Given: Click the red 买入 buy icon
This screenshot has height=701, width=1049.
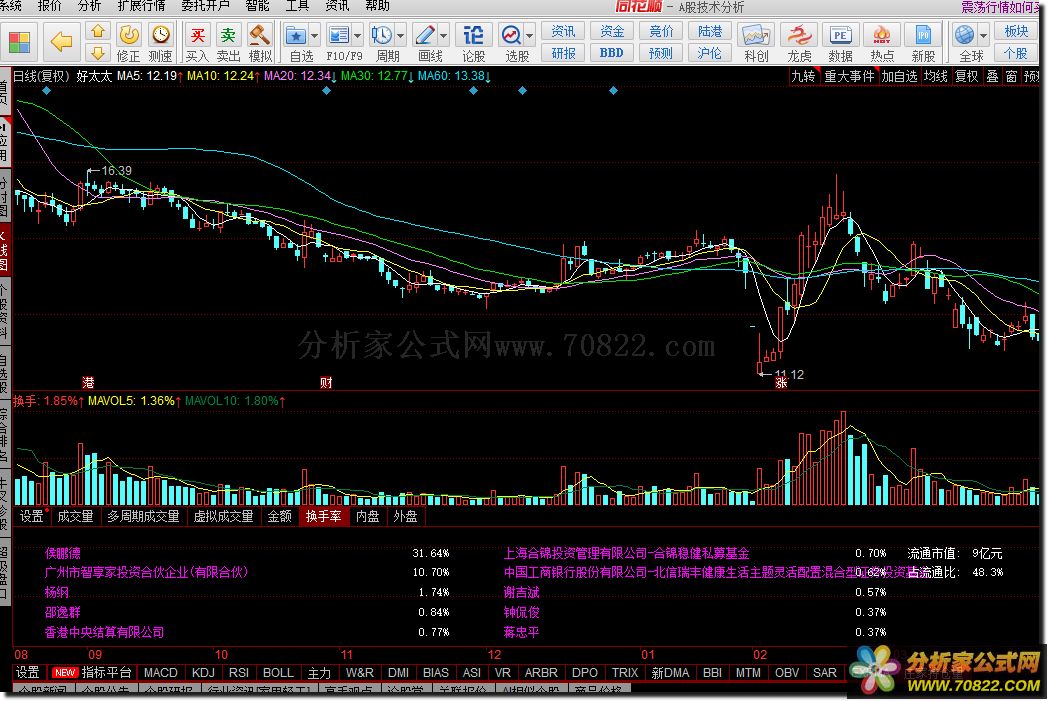Looking at the screenshot, I should point(197,42).
